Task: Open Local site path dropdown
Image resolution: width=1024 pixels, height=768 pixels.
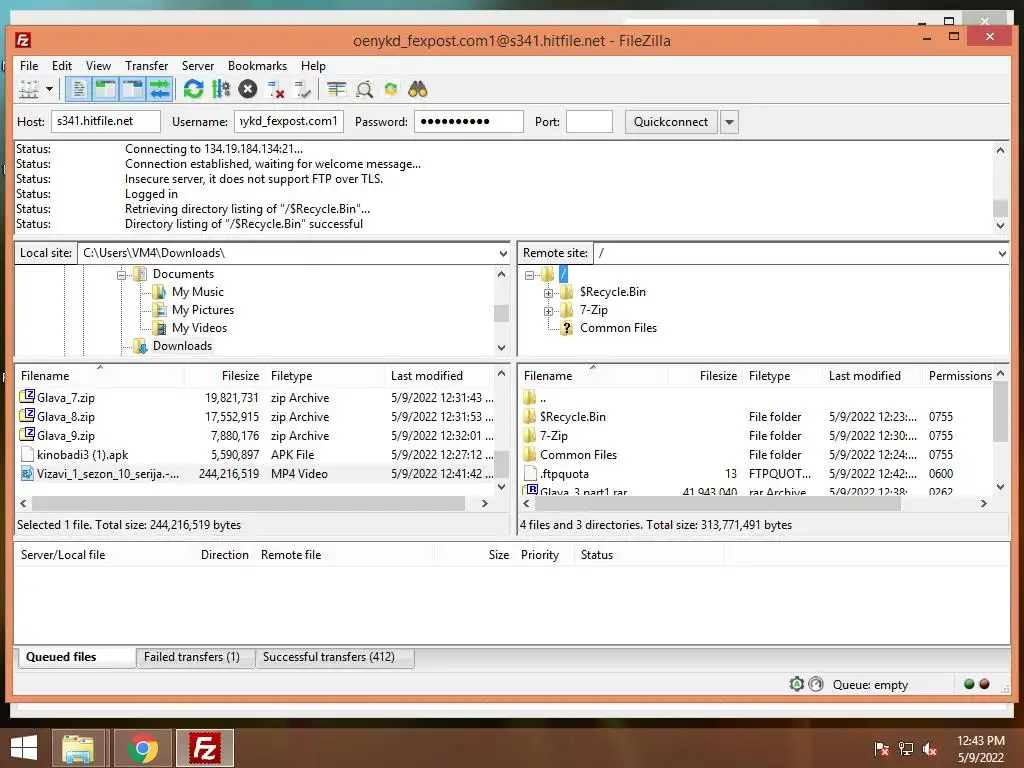Action: [503, 253]
